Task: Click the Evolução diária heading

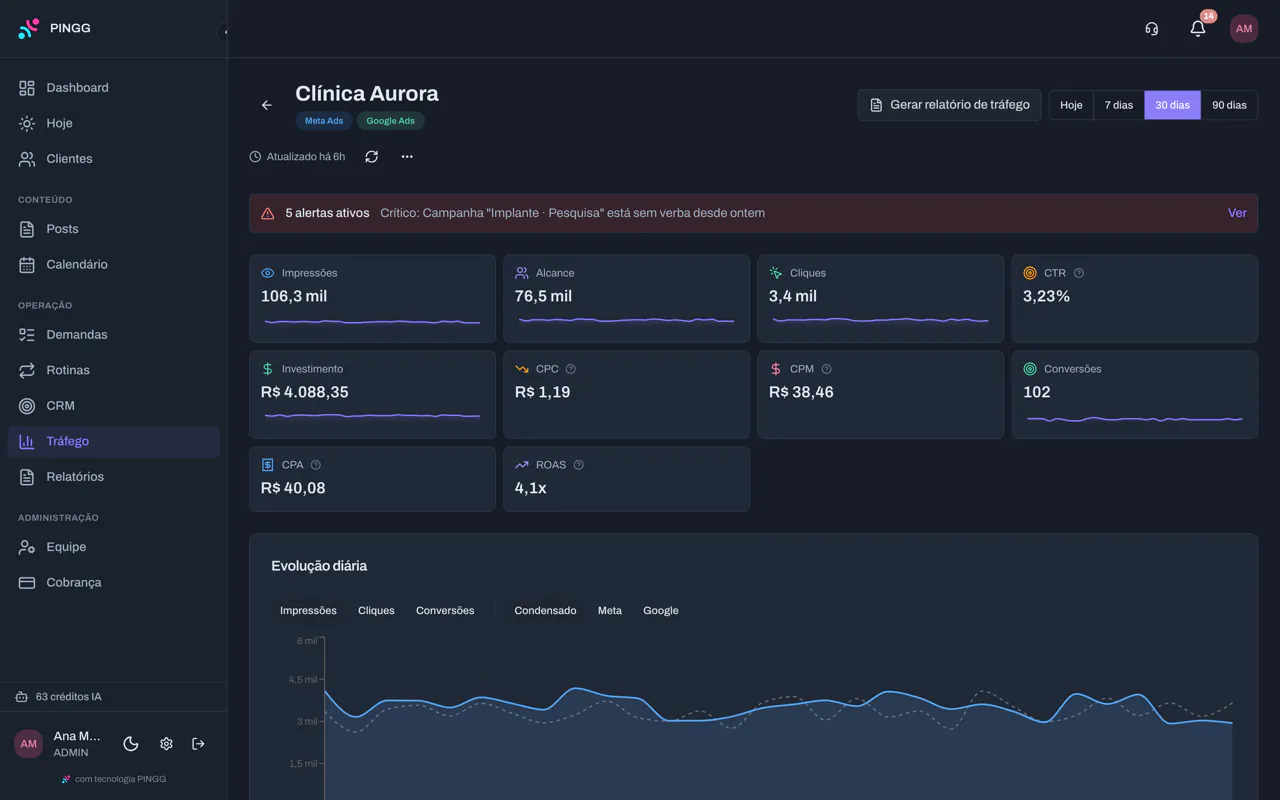Action: tap(319, 566)
